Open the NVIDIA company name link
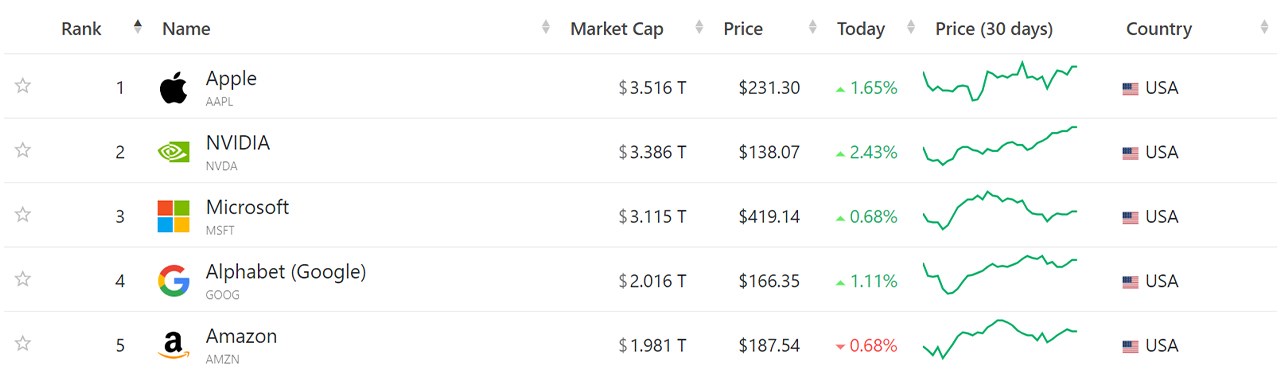 [238, 143]
